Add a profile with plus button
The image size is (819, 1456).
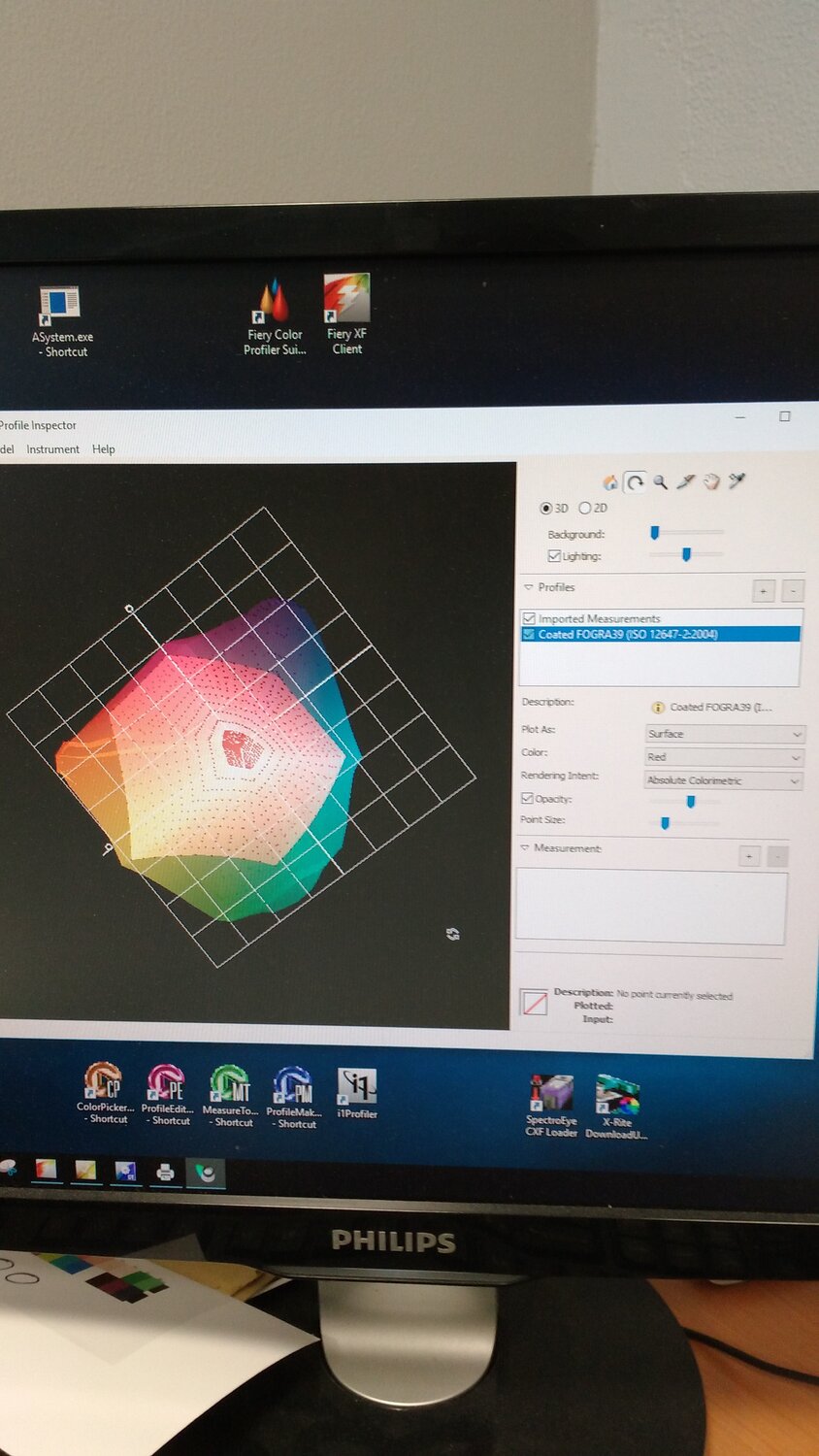(764, 590)
